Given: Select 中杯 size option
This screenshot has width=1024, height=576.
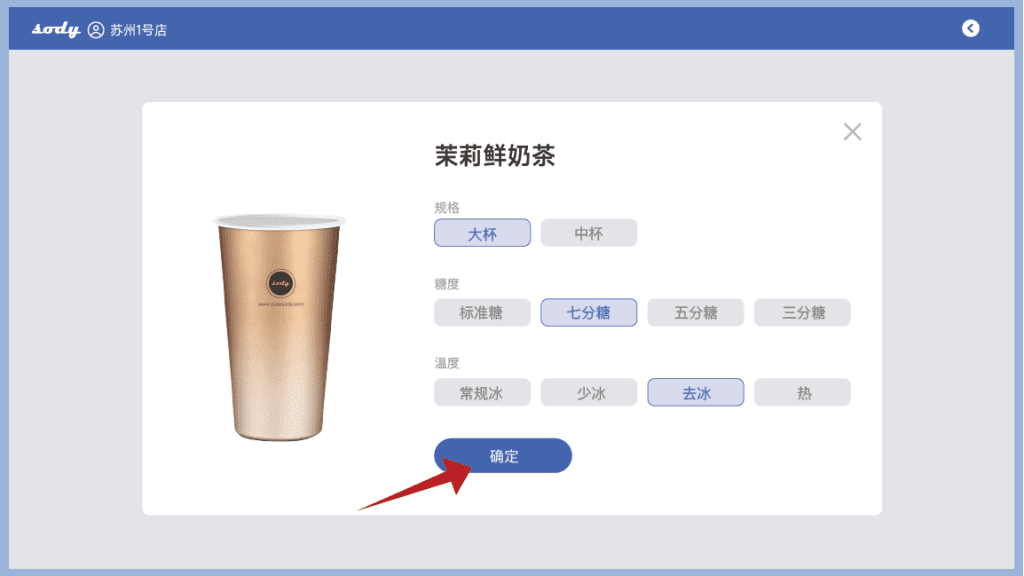Looking at the screenshot, I should pos(589,233).
